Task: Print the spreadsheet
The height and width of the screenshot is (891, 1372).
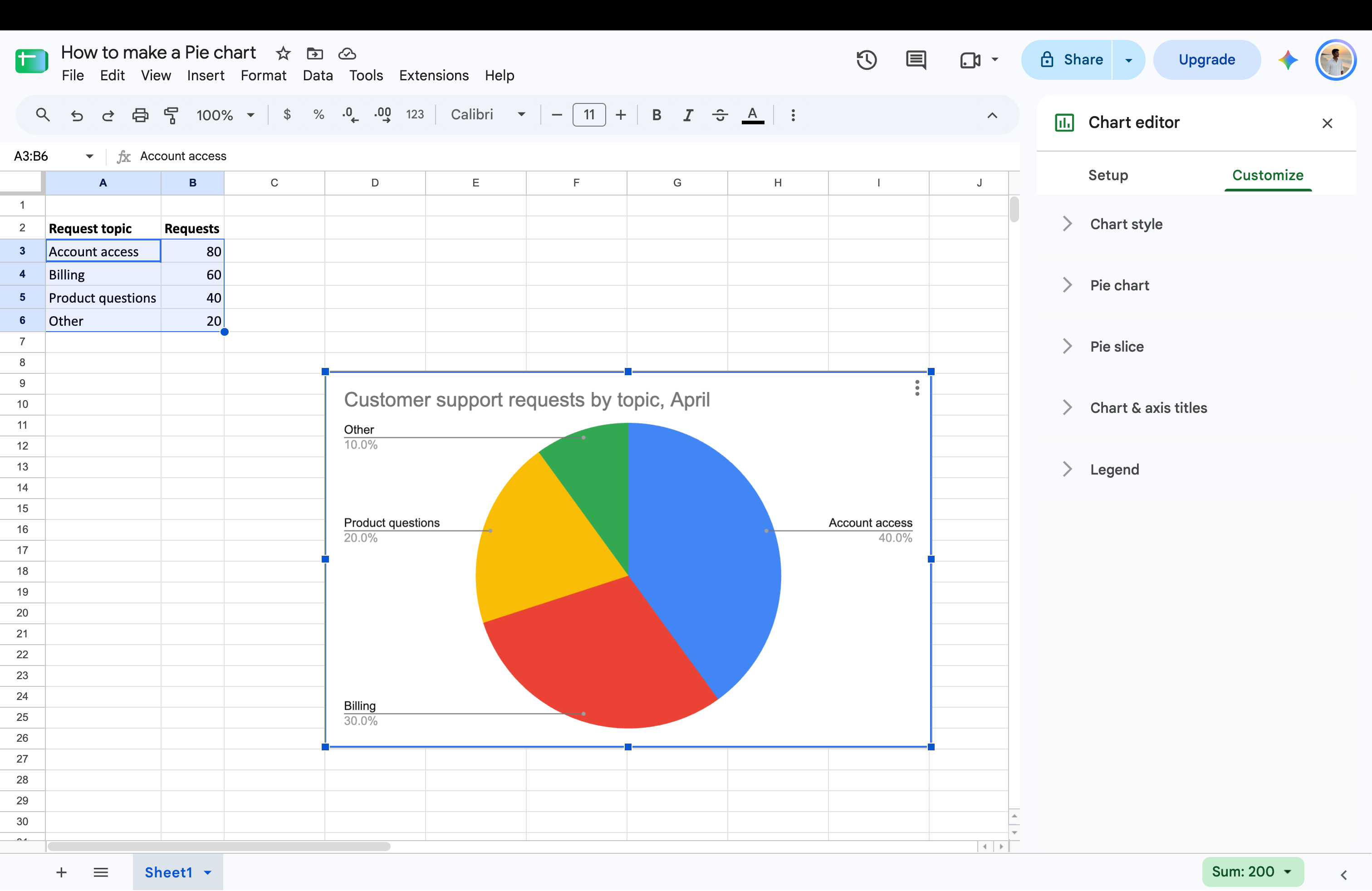Action: tap(140, 115)
